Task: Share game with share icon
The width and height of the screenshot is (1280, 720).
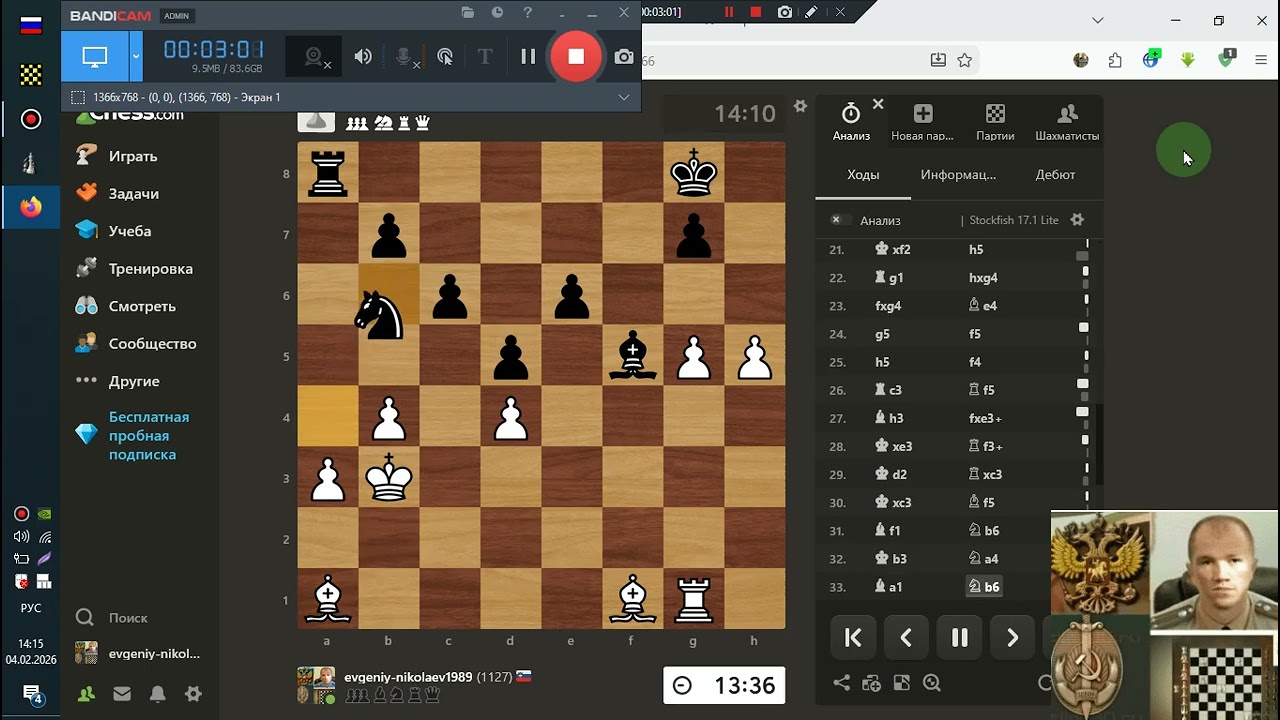Action: tap(842, 683)
